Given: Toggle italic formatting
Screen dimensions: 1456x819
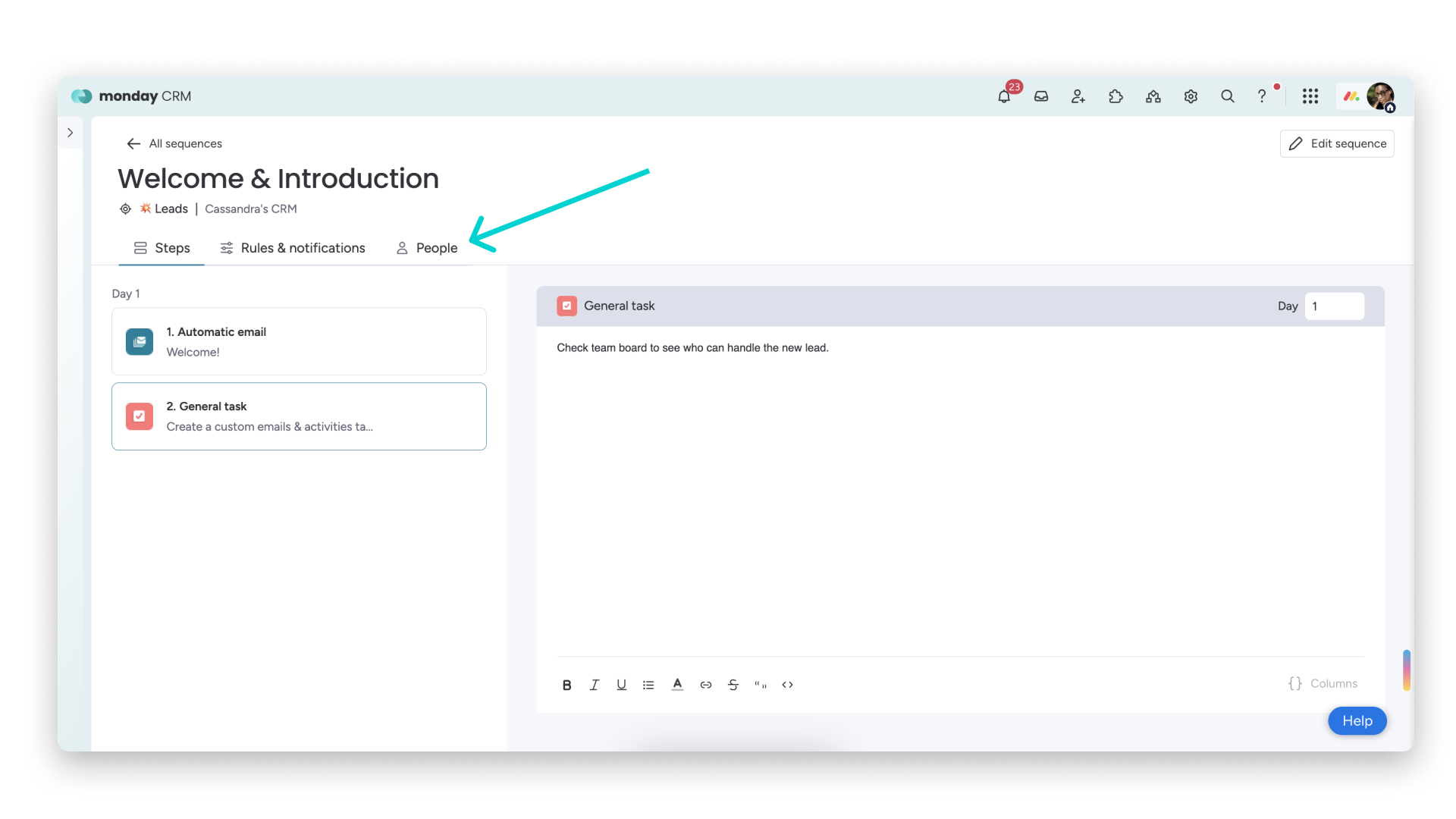Looking at the screenshot, I should pos(595,685).
